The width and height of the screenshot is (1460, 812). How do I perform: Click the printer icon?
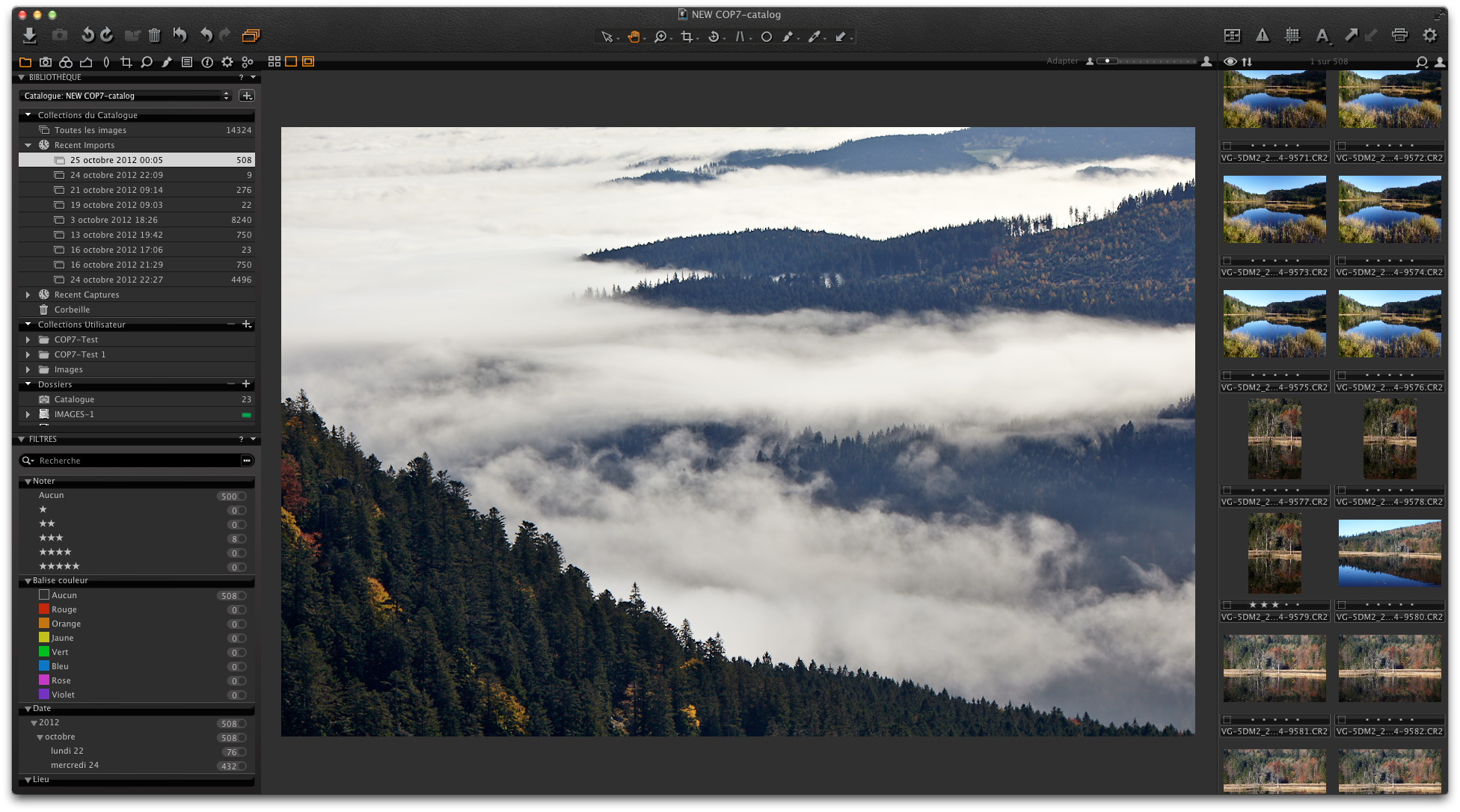pos(1399,35)
